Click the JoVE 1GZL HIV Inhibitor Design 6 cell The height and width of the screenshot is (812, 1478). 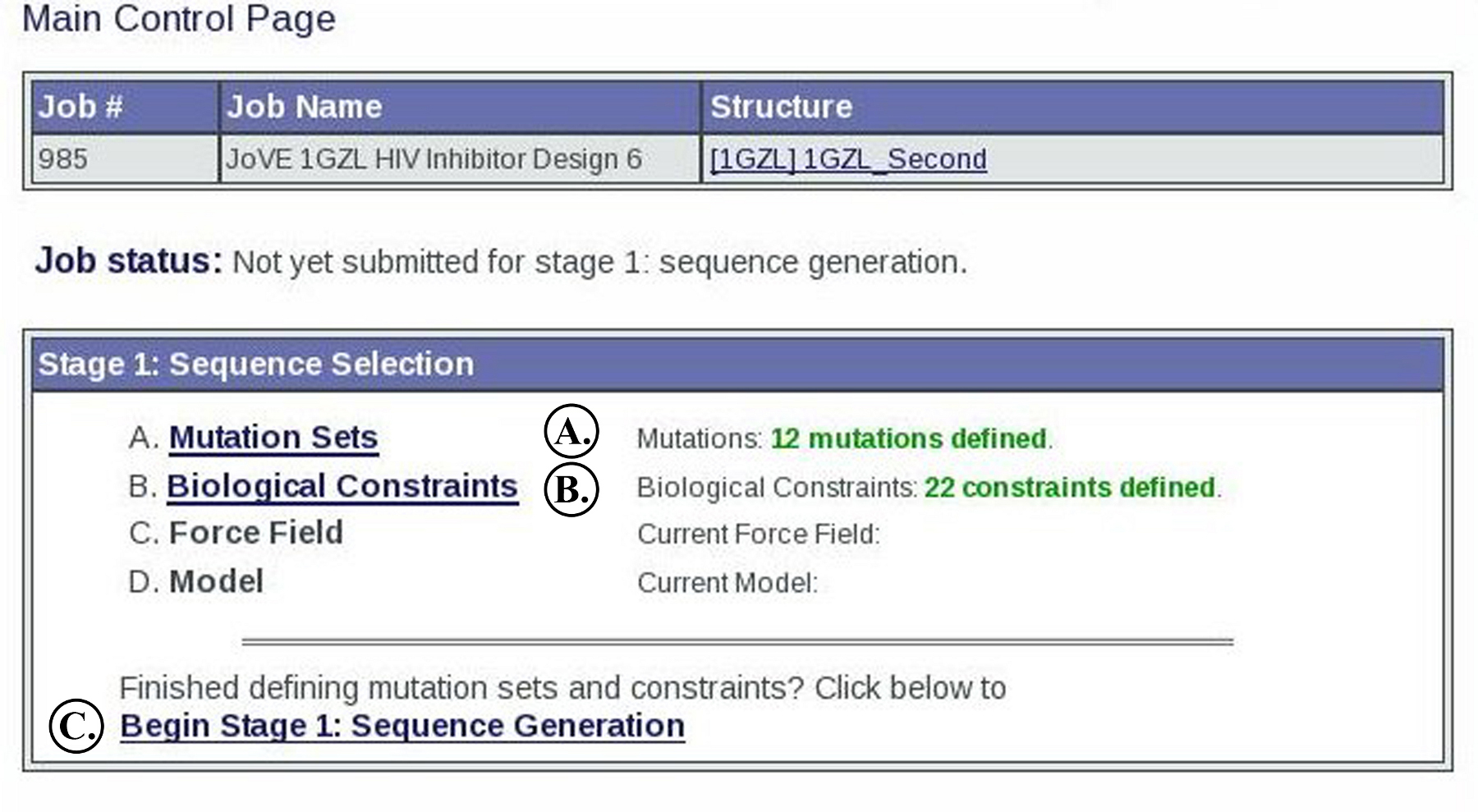[434, 158]
